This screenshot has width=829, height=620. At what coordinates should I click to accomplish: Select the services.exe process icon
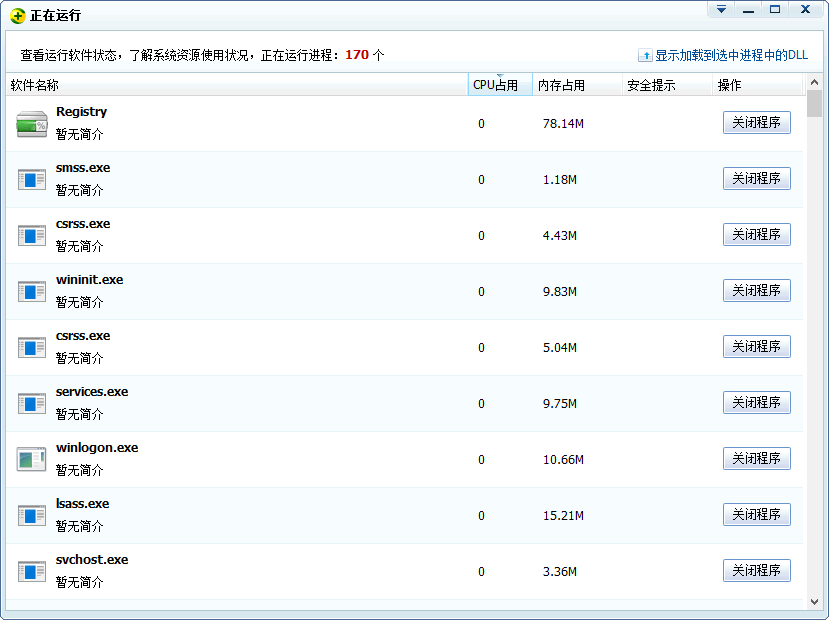coord(32,404)
